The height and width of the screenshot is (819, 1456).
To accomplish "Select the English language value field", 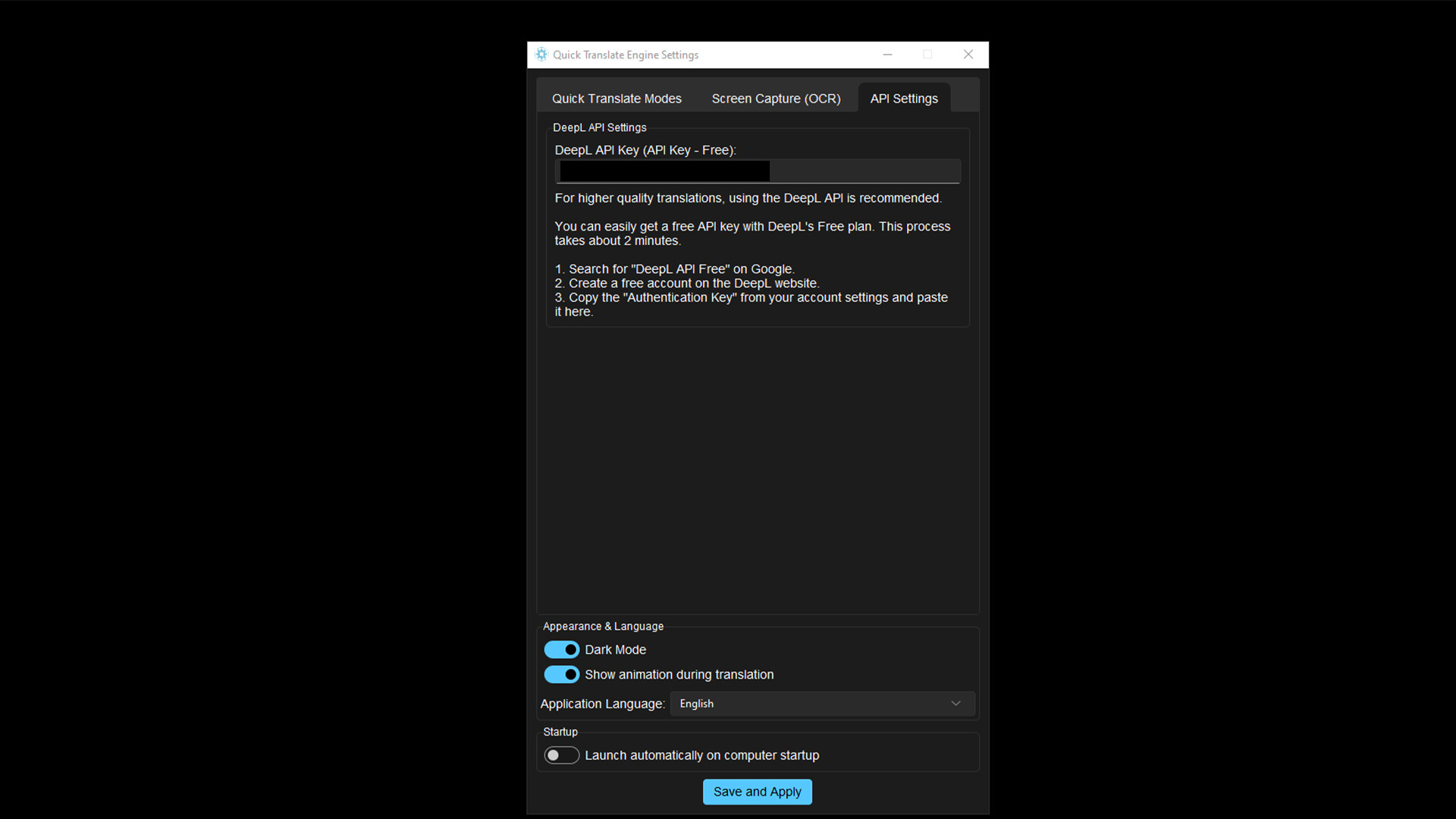I will [697, 704].
